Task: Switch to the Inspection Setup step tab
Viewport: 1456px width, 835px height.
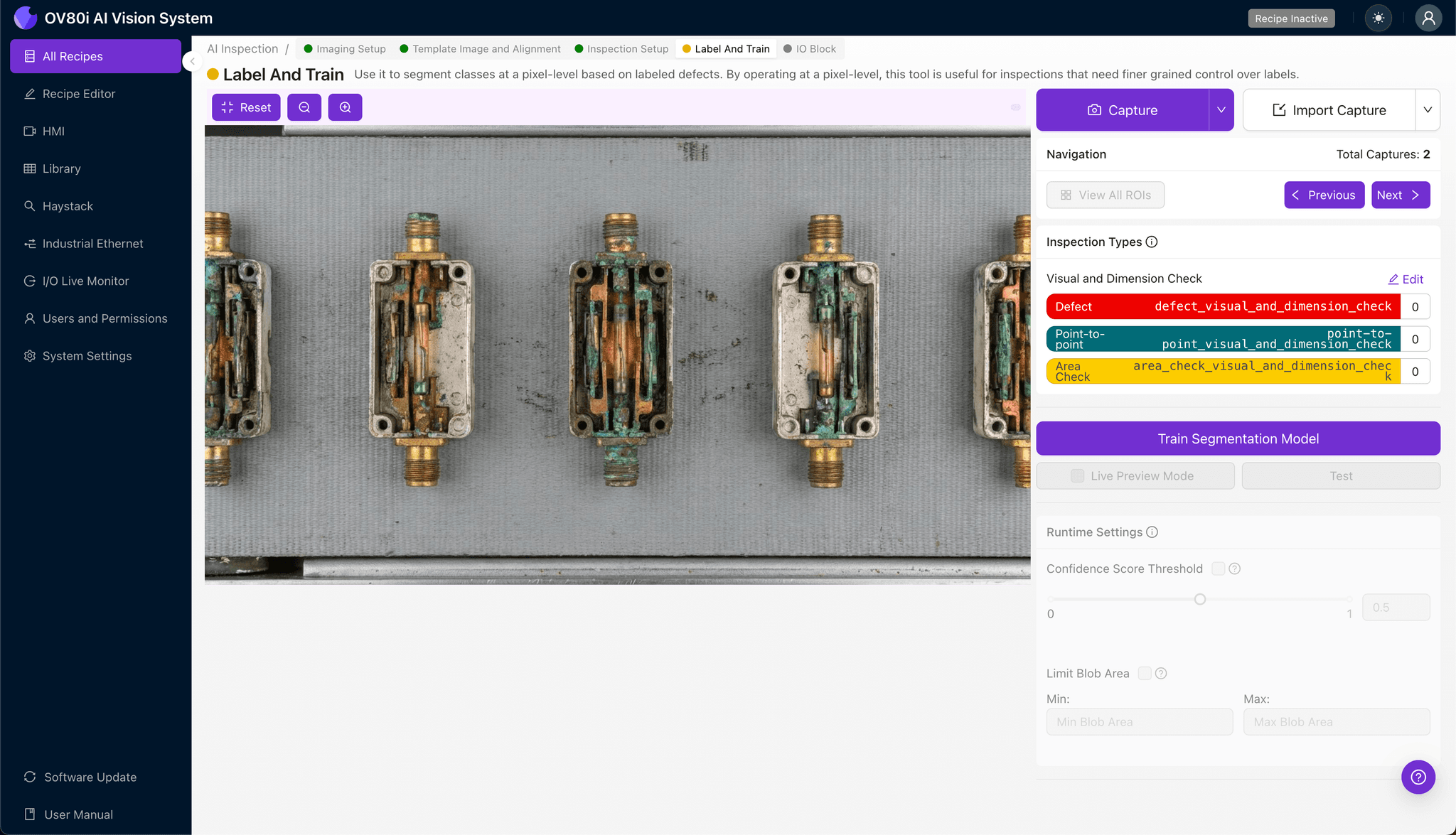Action: 621,49
